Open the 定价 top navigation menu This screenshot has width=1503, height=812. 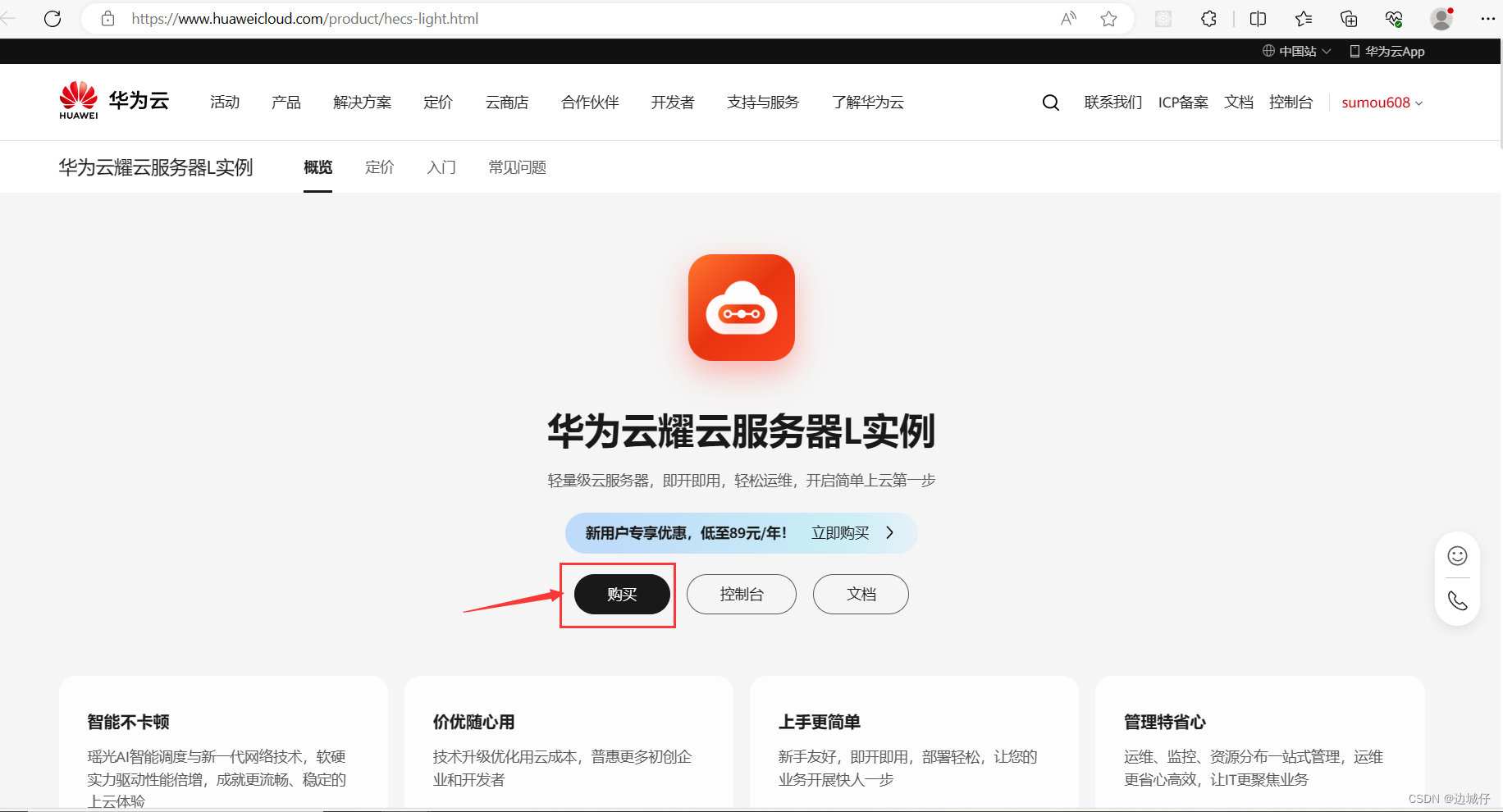pyautogui.click(x=438, y=102)
